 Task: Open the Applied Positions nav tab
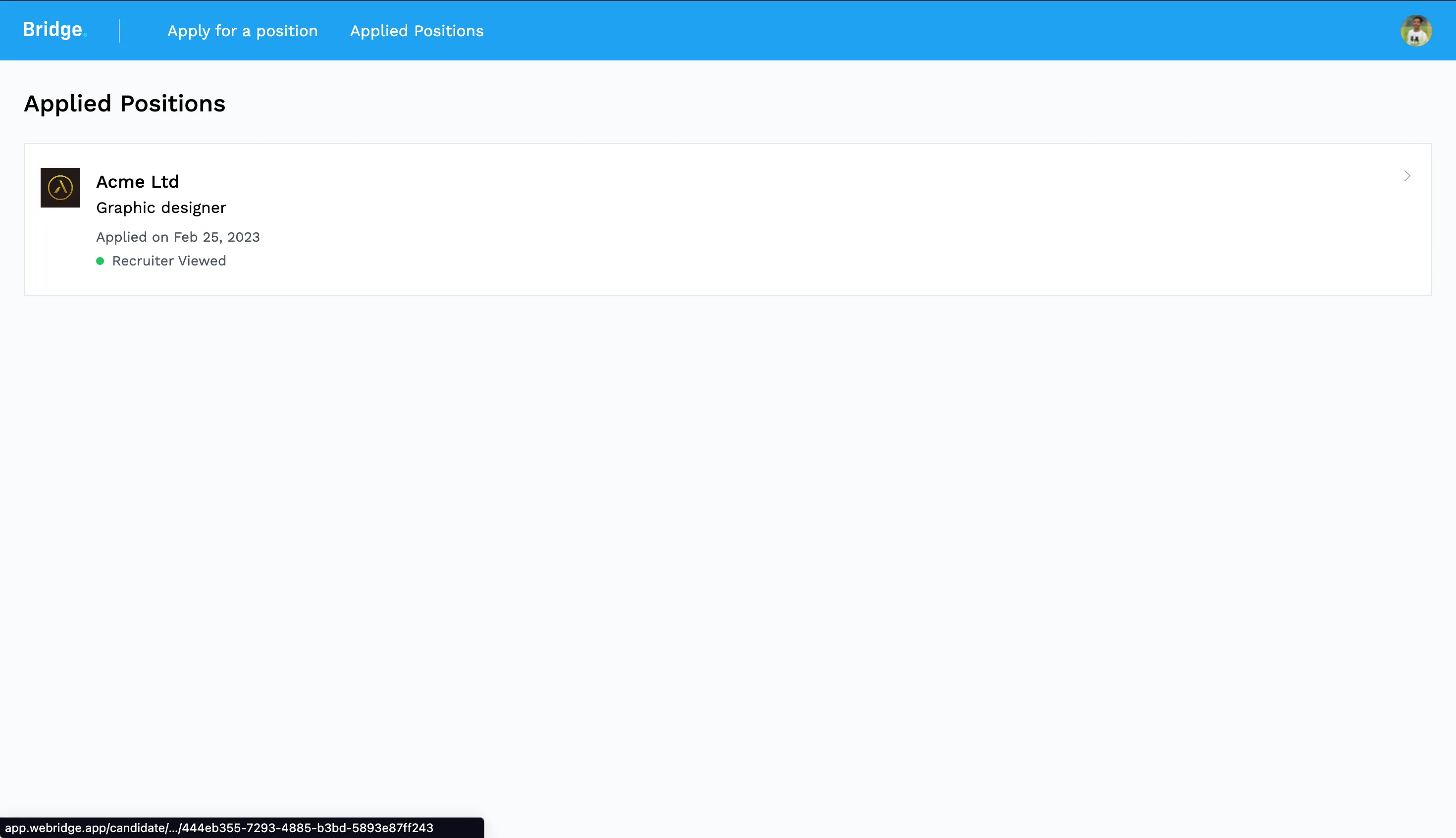(416, 31)
